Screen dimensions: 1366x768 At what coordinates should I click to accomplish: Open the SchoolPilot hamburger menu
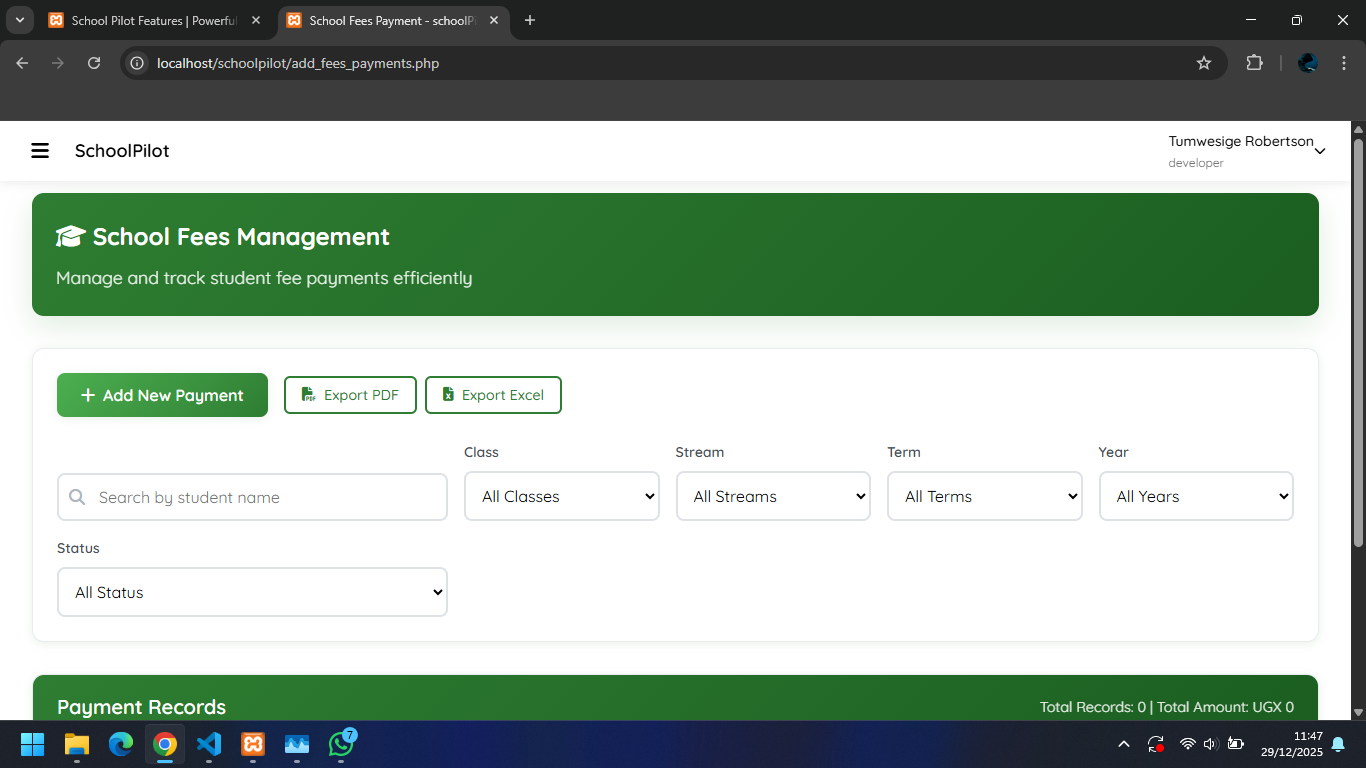(40, 150)
